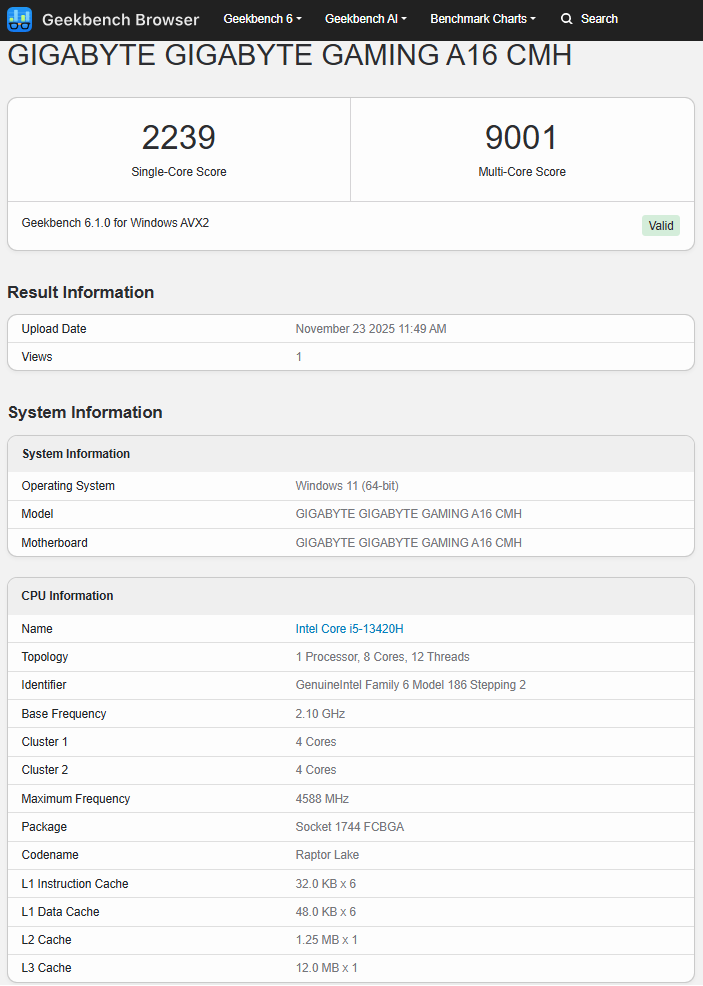Click the Views row label
The height and width of the screenshot is (986, 703).
pos(36,357)
